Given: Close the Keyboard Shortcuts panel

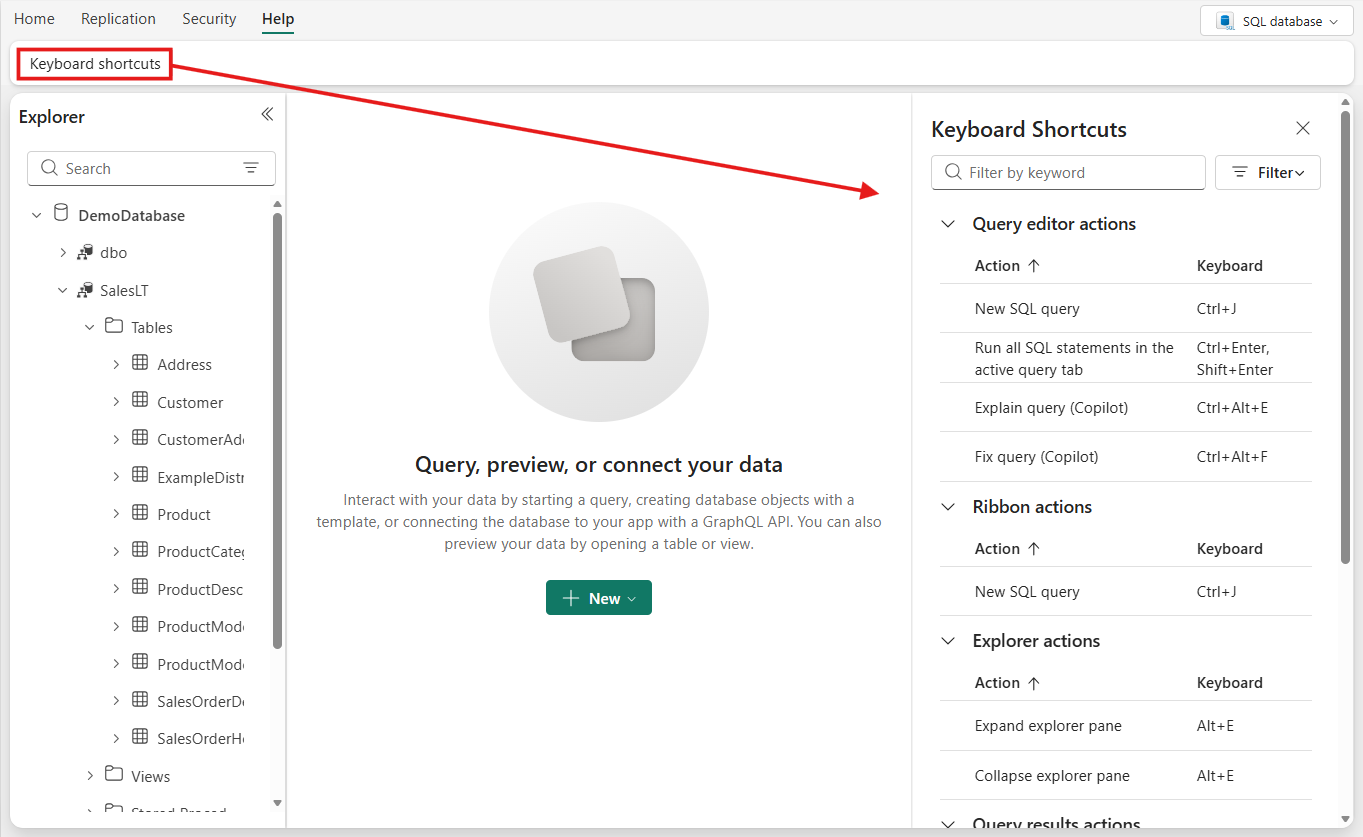Looking at the screenshot, I should point(1302,128).
